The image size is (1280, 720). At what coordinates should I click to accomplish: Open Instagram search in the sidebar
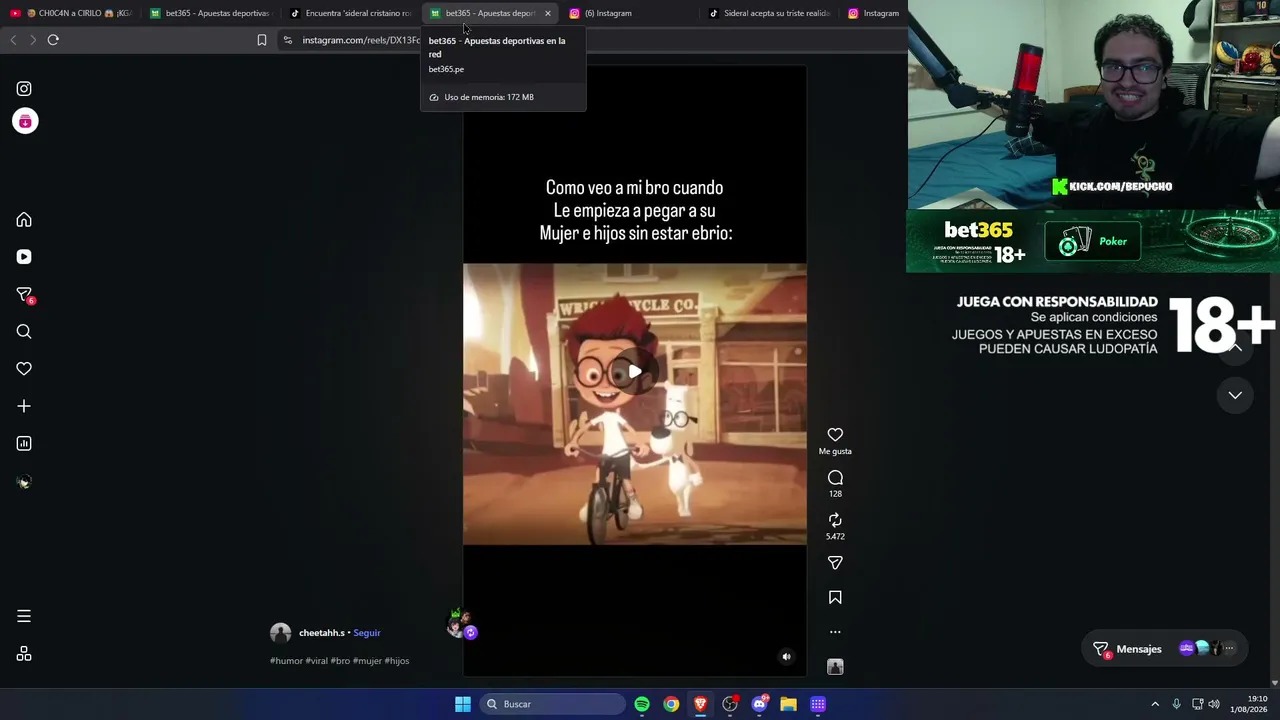[x=24, y=332]
